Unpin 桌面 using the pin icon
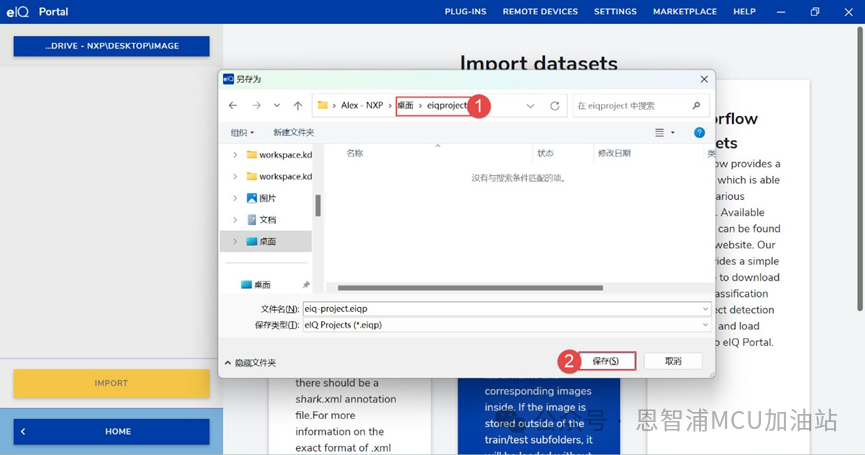Viewport: 865px width, 455px height. tap(306, 285)
